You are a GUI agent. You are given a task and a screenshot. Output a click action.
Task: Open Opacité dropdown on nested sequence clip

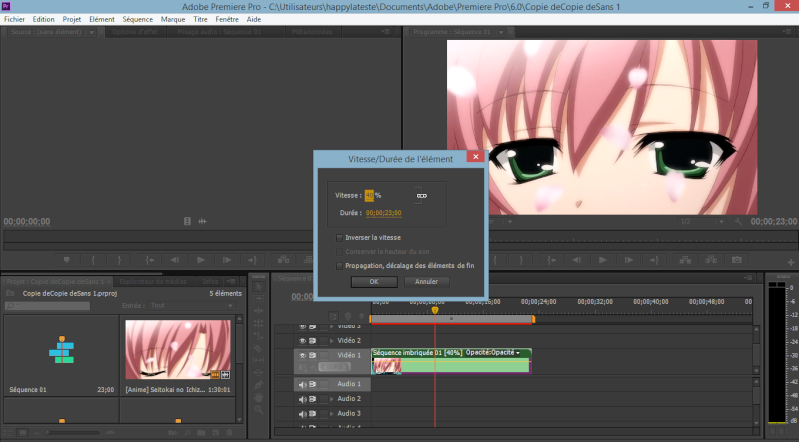(x=518, y=353)
